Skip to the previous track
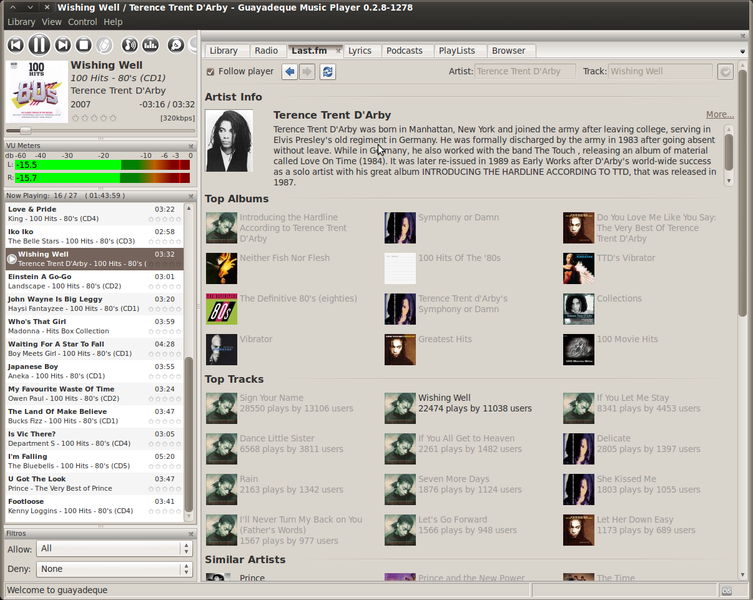753x600 pixels. 15,45
